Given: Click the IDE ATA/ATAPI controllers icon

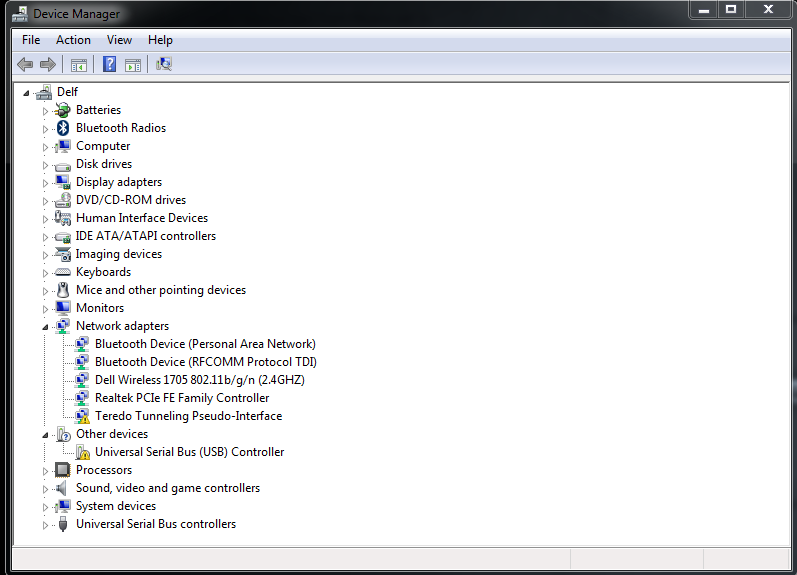Looking at the screenshot, I should (x=63, y=236).
